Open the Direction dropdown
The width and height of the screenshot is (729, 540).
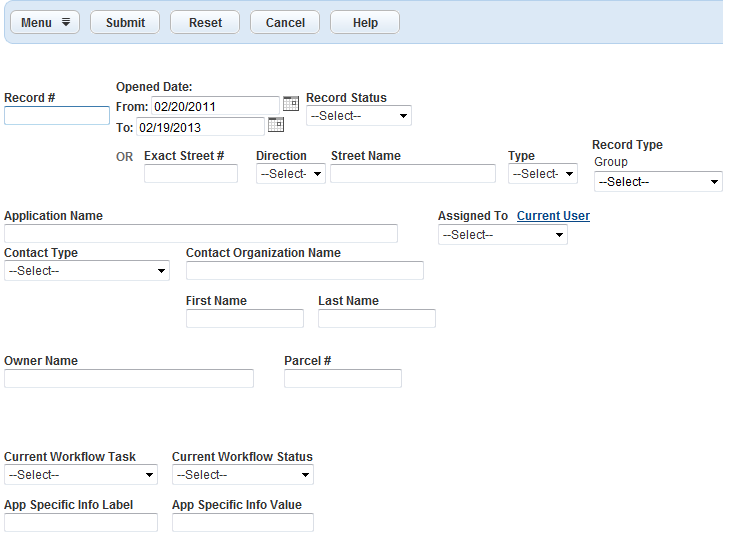pos(291,174)
